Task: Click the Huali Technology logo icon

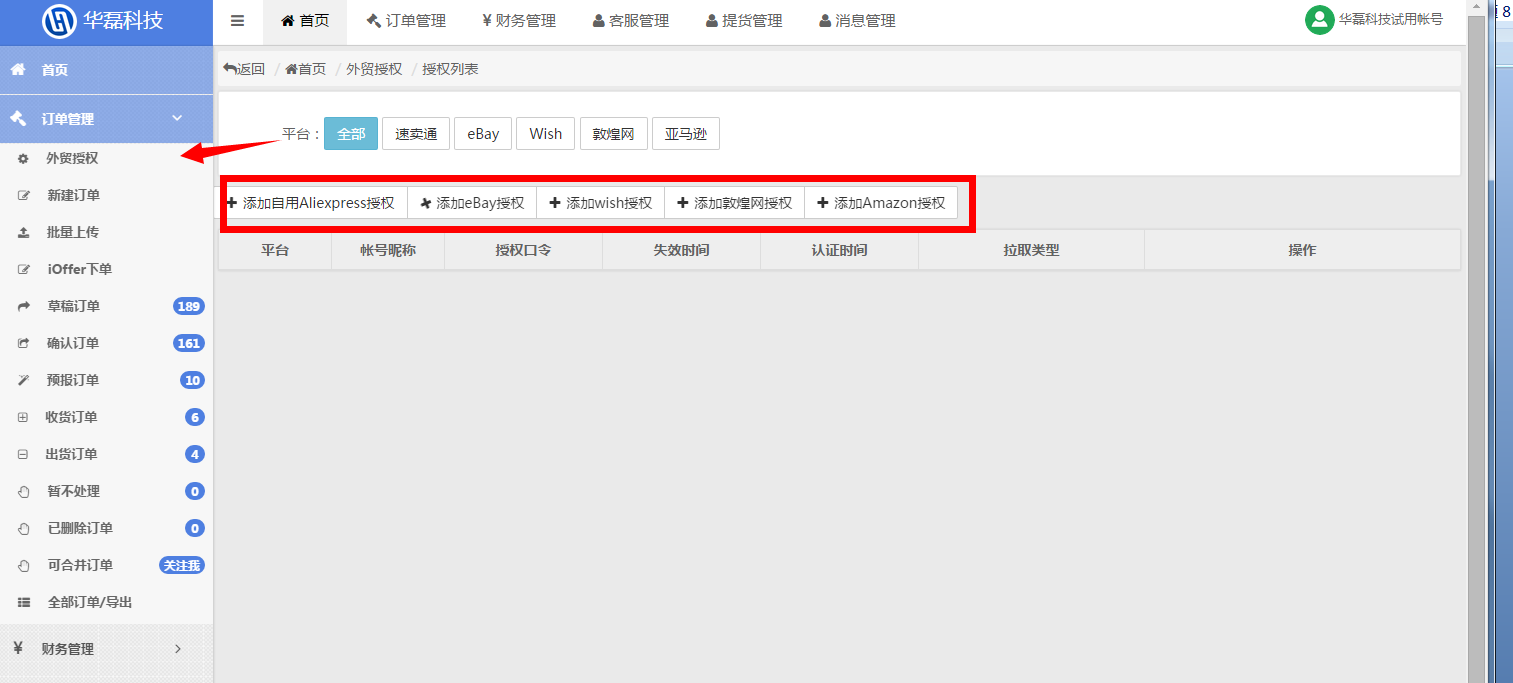Action: coord(59,21)
